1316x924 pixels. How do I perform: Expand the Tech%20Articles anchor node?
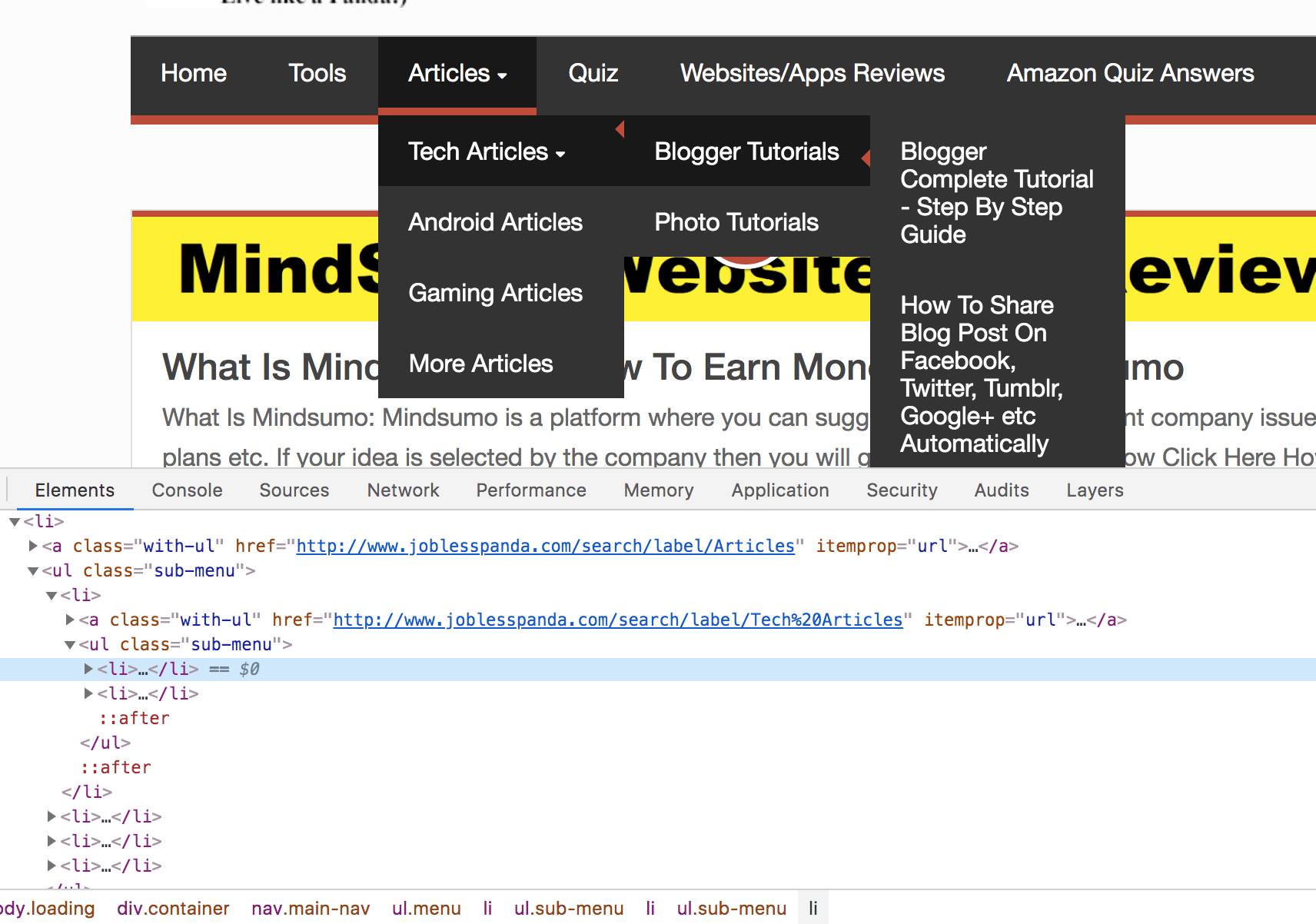pyautogui.click(x=70, y=620)
